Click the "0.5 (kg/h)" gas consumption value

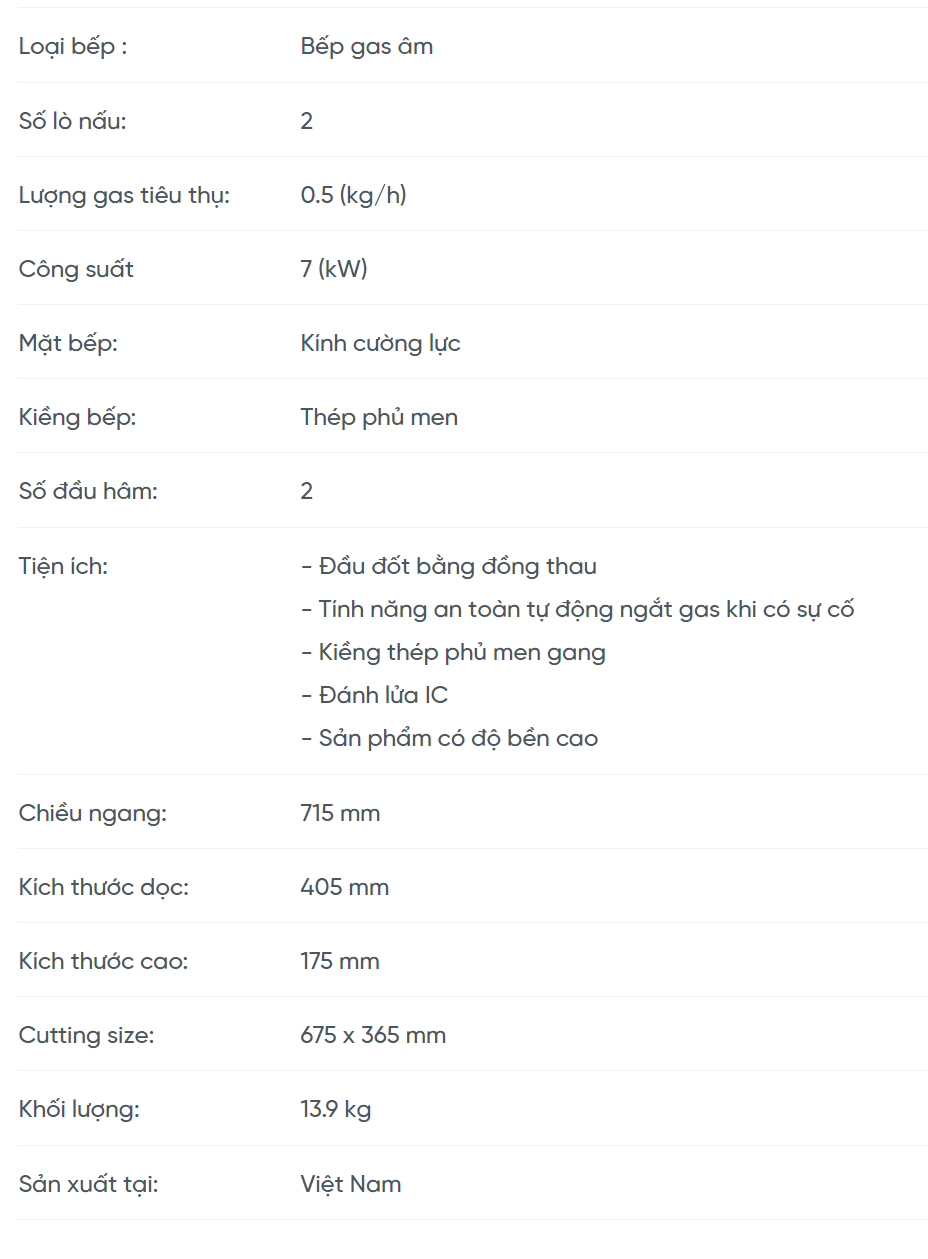tap(353, 195)
